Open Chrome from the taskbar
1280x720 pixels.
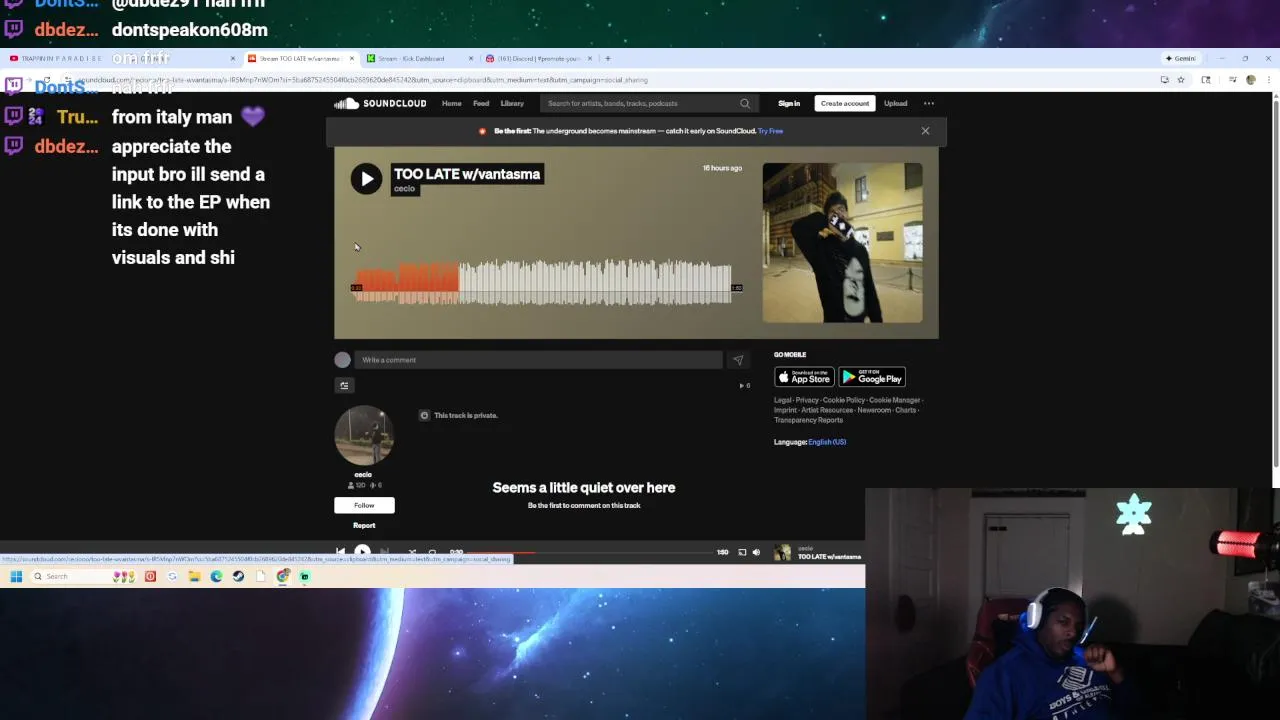tap(283, 576)
